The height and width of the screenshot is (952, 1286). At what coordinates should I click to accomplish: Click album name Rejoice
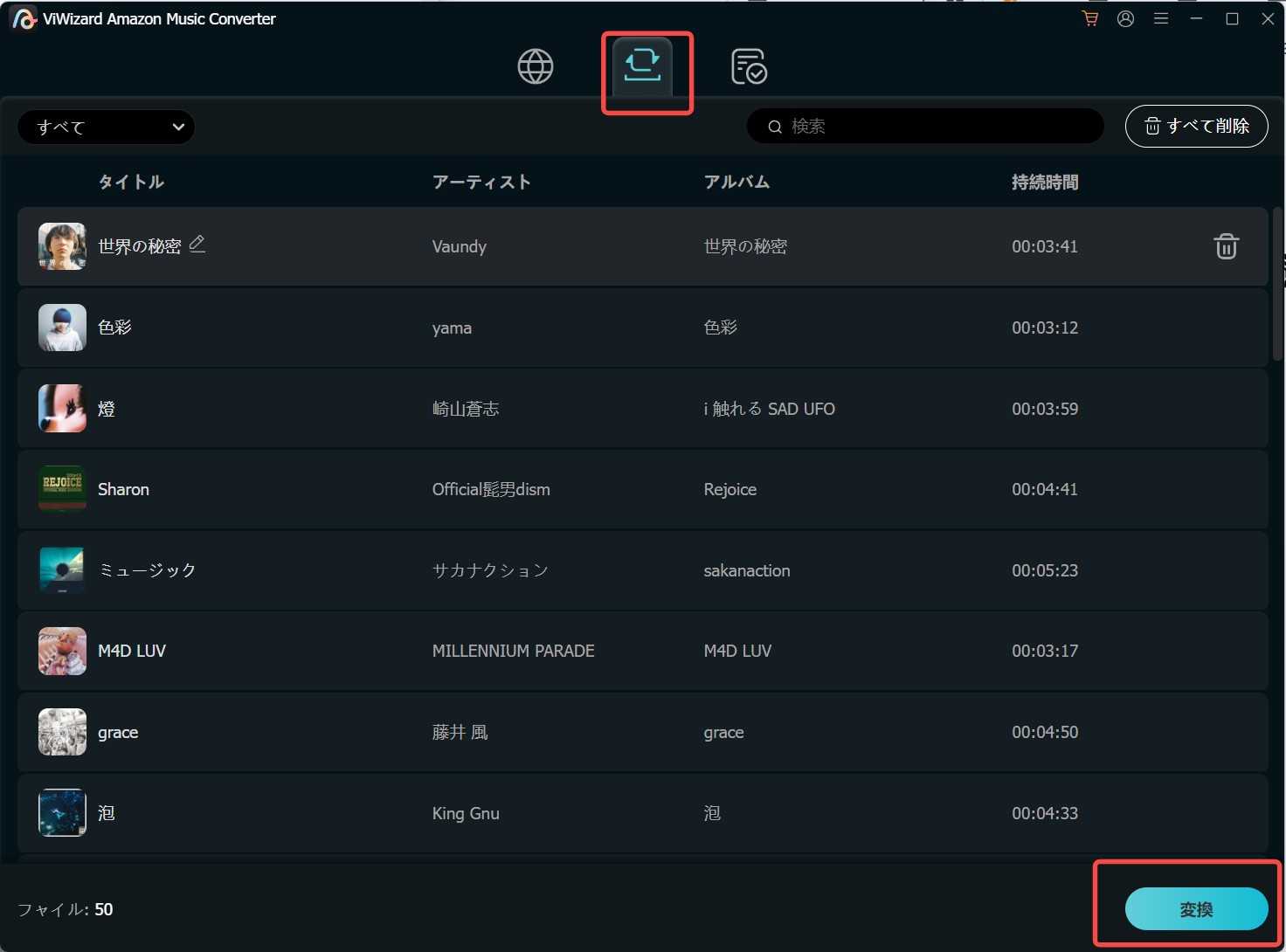click(730, 489)
